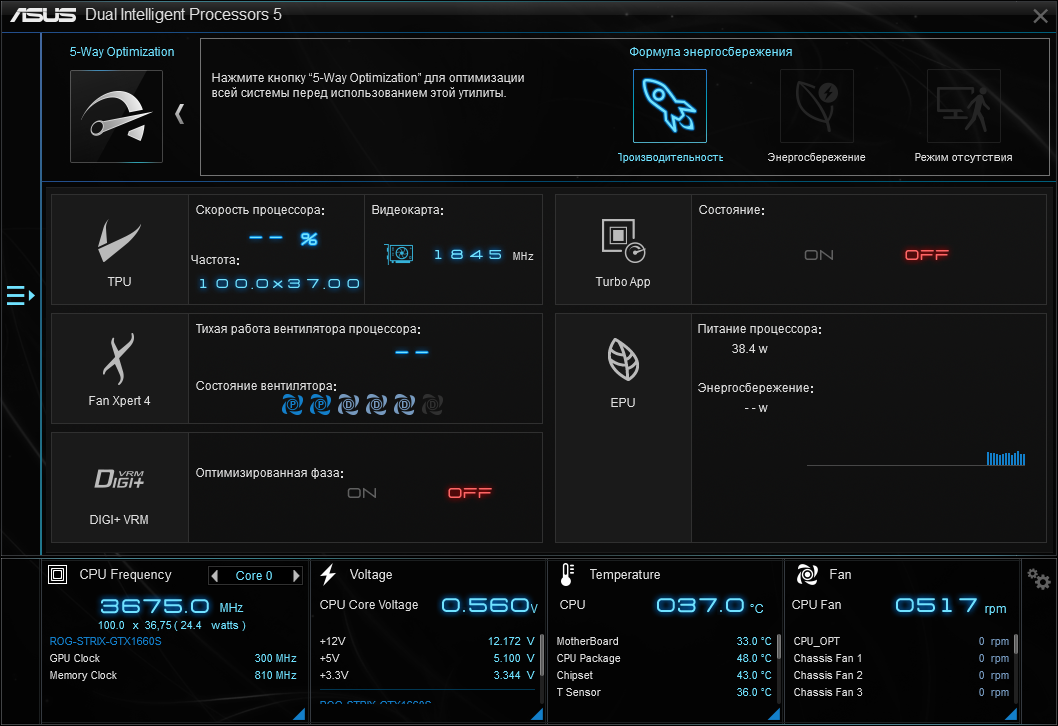Screen dimensions: 1058x726
Task: Click the T Sensor temperature row
Action: pos(664,692)
